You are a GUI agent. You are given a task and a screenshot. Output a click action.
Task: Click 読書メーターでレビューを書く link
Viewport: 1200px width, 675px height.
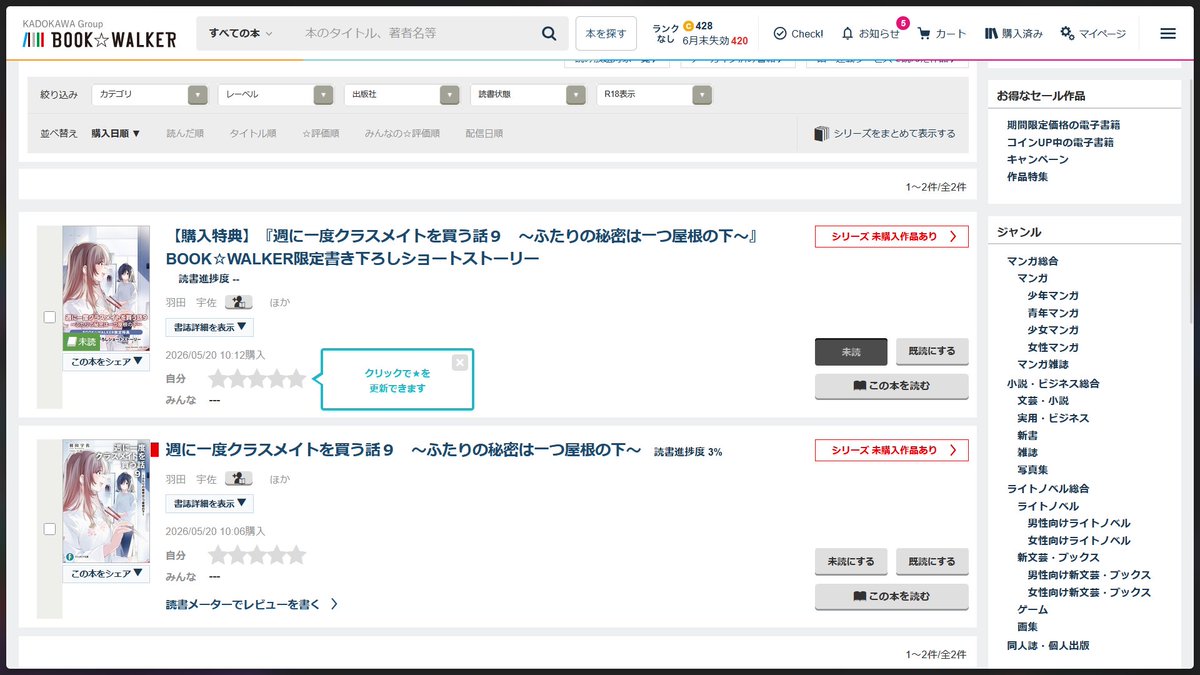click(x=252, y=604)
